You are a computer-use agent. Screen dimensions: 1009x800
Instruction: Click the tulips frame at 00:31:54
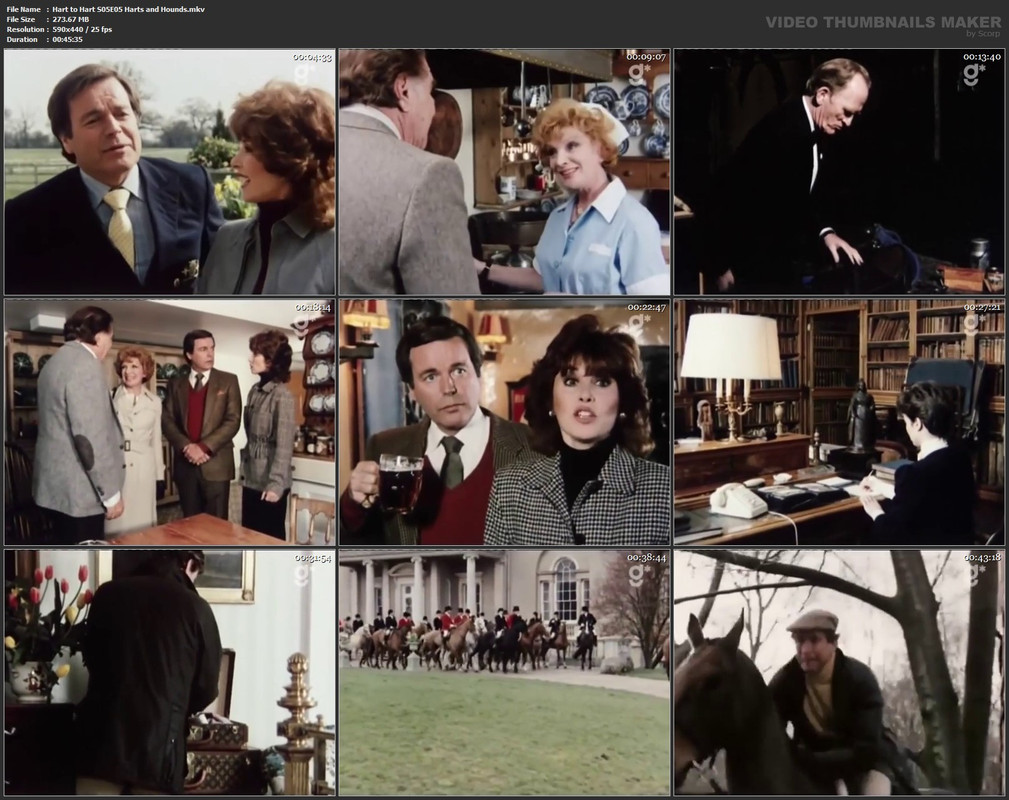pyautogui.click(x=170, y=673)
